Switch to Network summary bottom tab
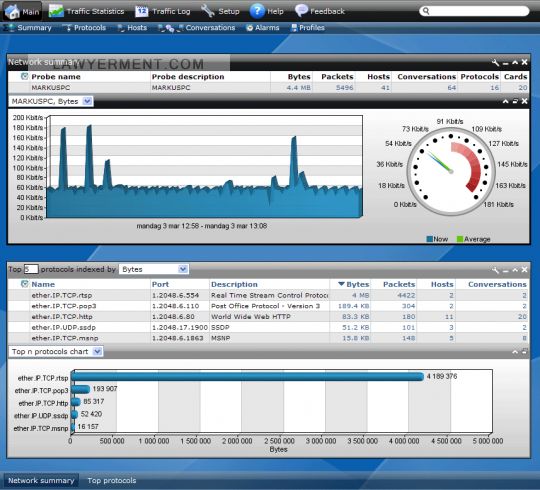540x490 pixels. 41,480
